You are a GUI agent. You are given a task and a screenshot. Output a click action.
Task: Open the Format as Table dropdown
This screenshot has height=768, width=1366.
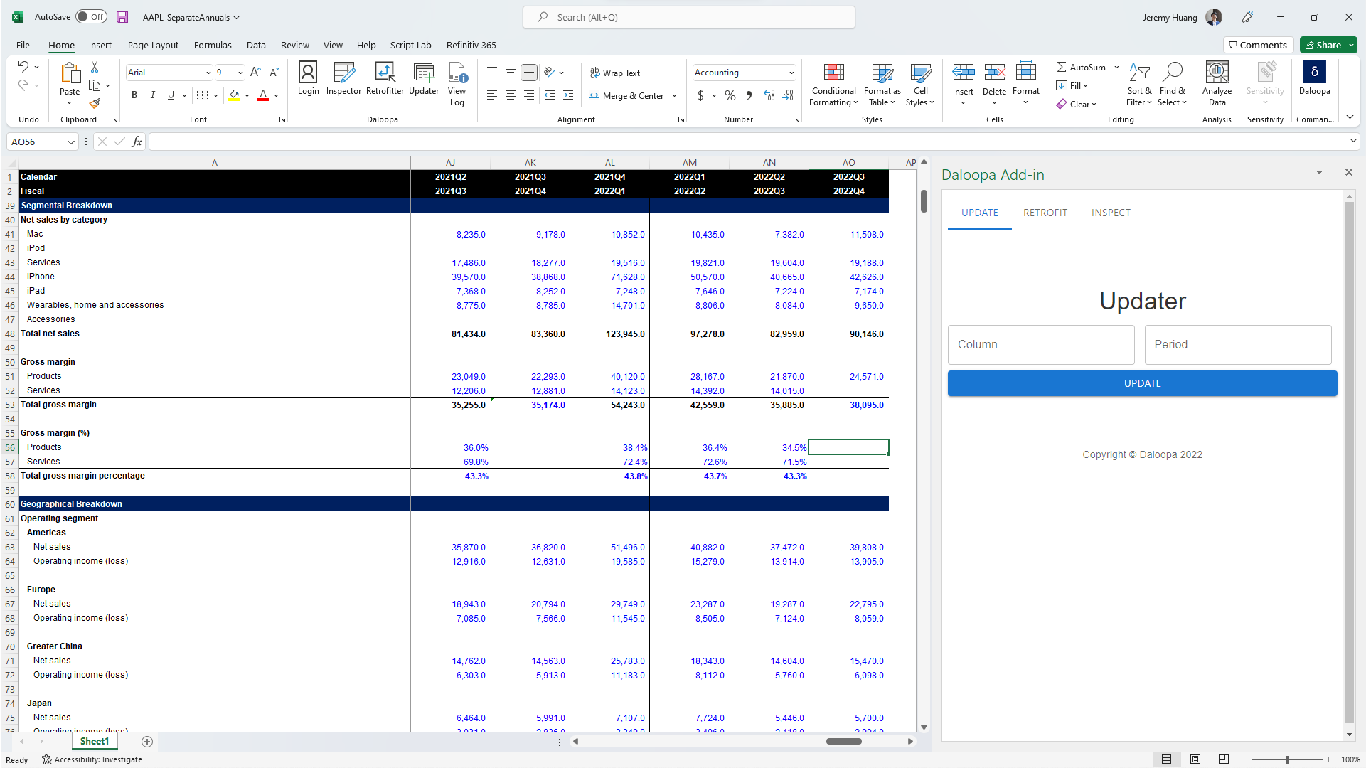point(883,84)
